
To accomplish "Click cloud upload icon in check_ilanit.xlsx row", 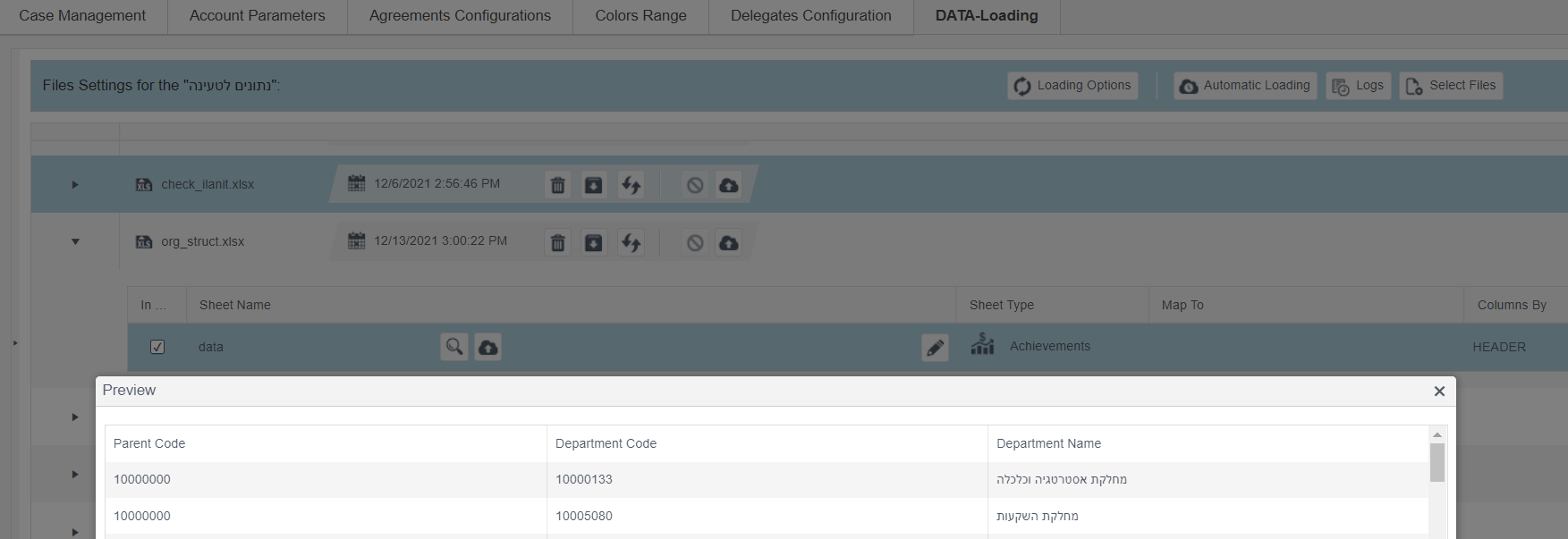I will pos(729,185).
